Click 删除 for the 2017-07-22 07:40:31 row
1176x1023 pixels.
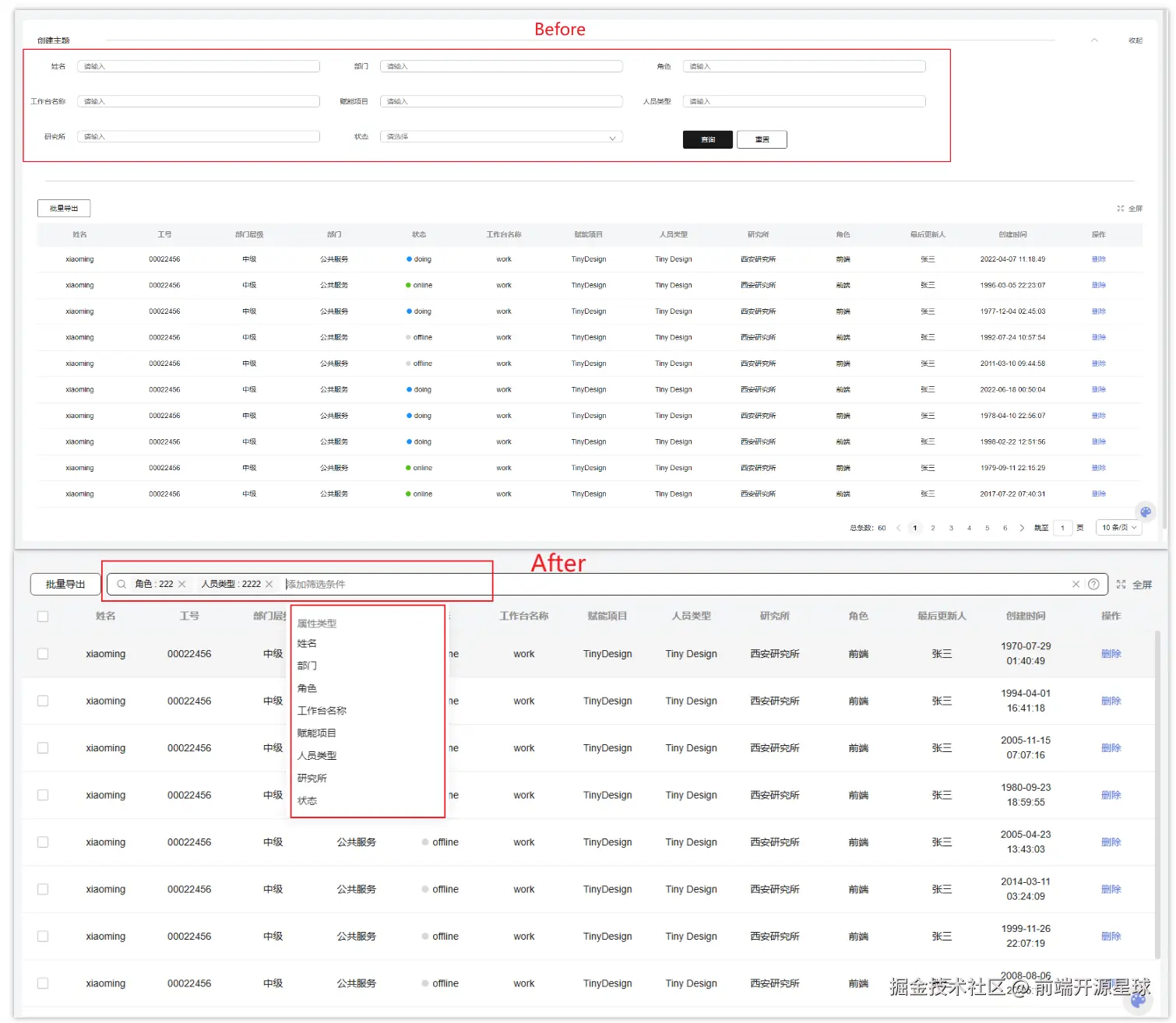(x=1099, y=494)
